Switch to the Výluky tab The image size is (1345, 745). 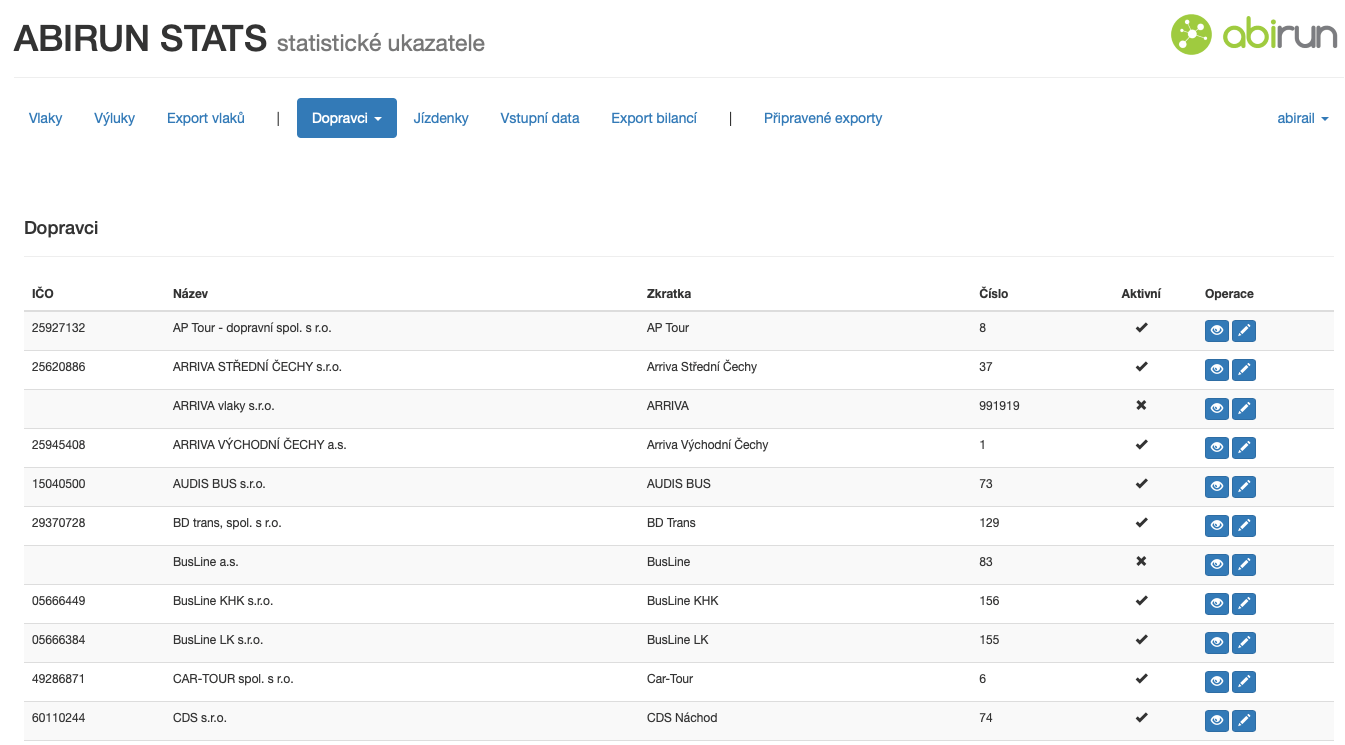[115, 118]
